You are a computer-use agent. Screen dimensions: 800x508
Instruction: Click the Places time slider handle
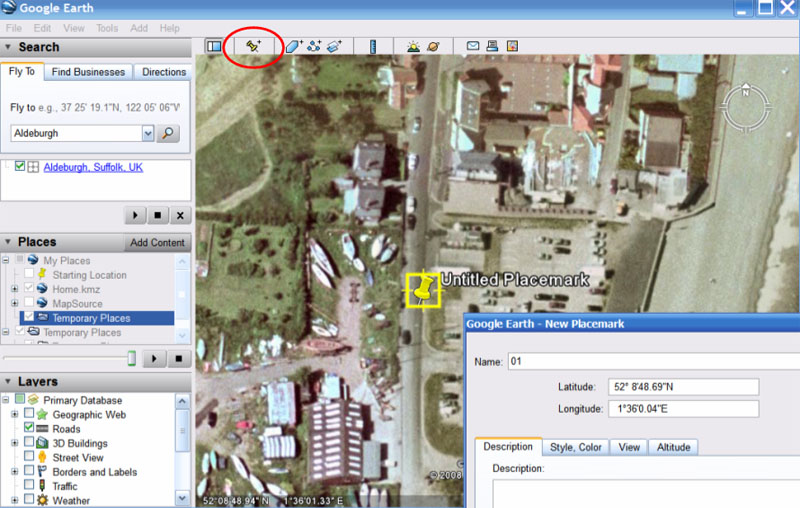(132, 358)
